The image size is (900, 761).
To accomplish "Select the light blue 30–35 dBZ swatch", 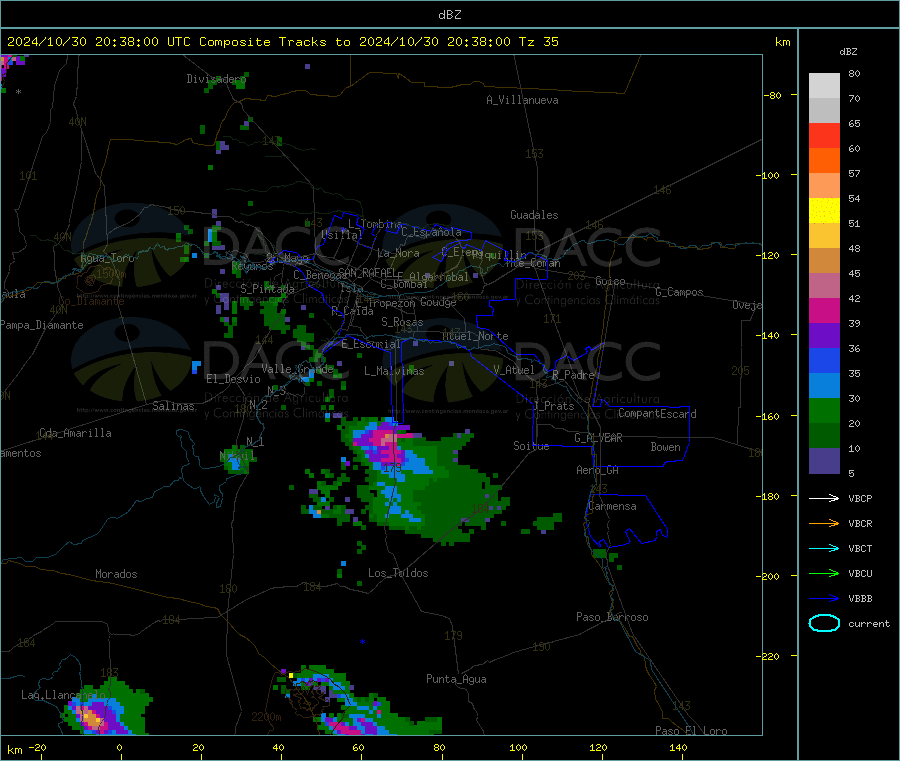I will [x=824, y=386].
